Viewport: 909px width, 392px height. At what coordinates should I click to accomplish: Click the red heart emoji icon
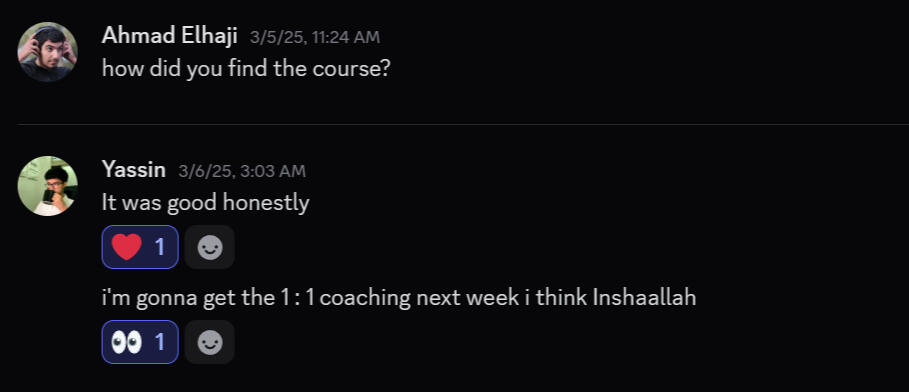coord(126,247)
